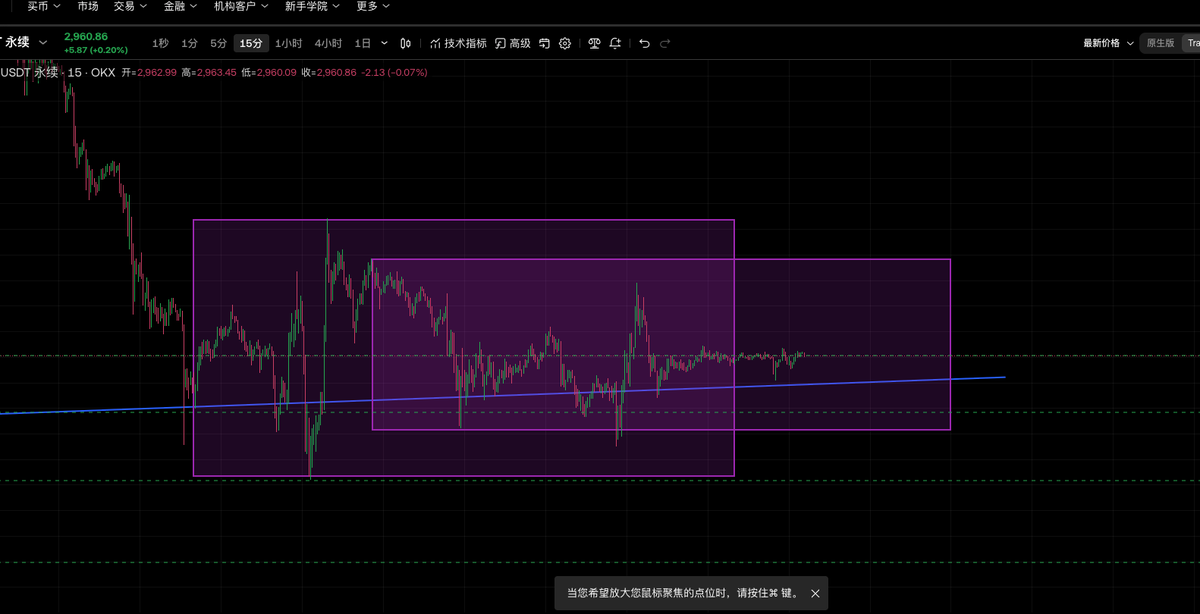
Task: Click the 收=2,960.86 close value
Action: click(x=329, y=72)
